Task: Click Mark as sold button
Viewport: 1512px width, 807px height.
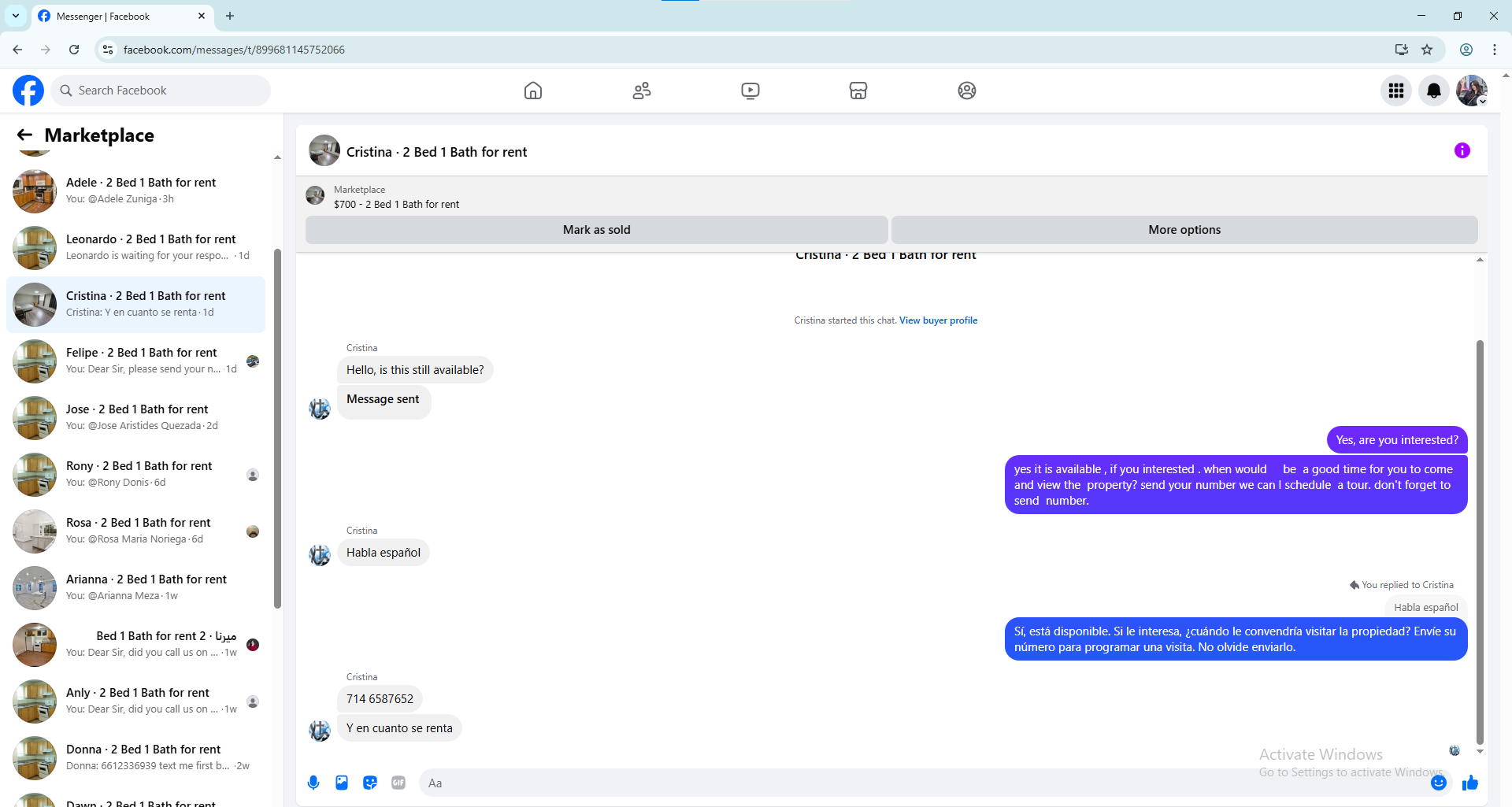Action: pyautogui.click(x=596, y=230)
